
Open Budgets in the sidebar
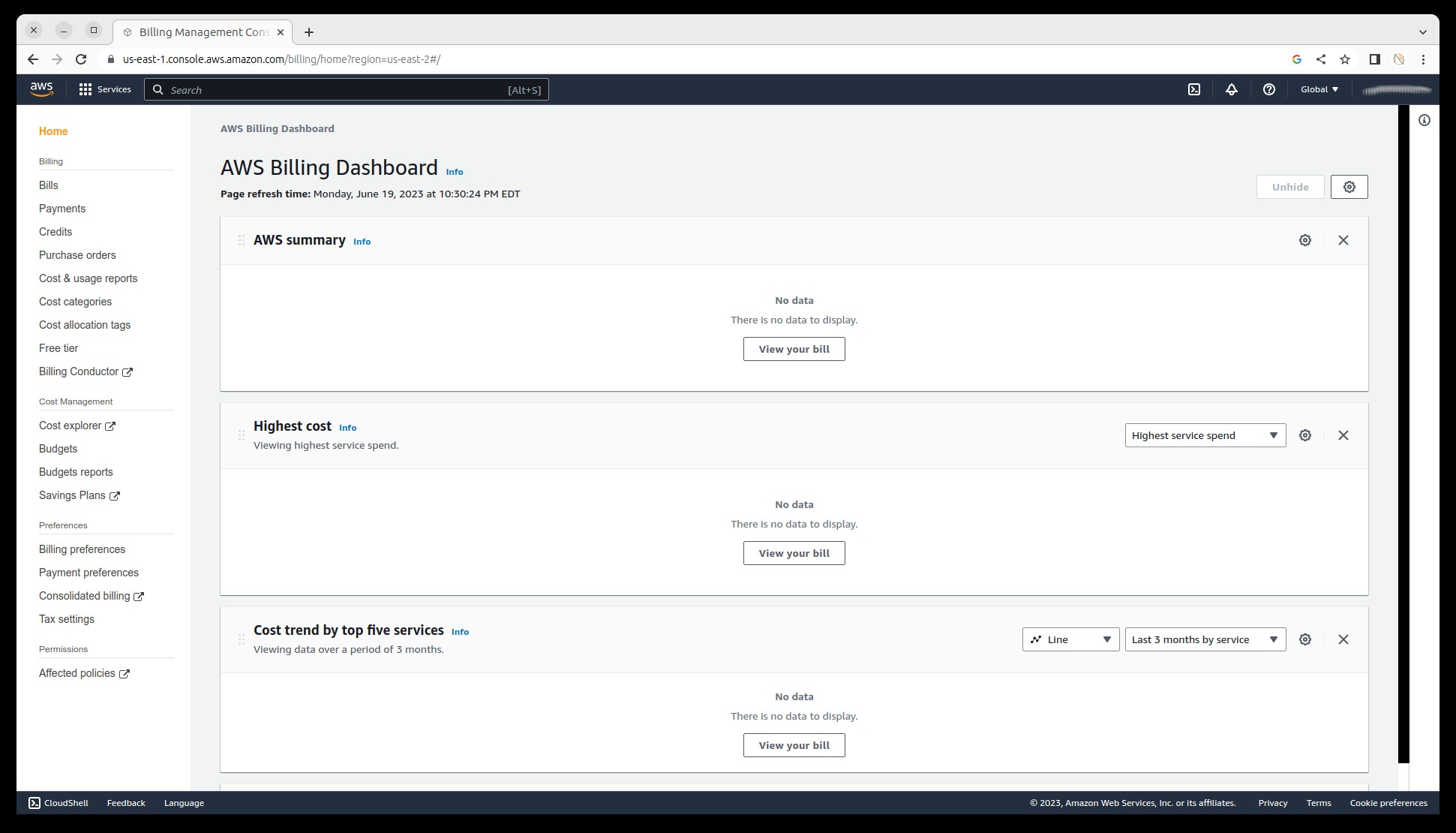58,449
